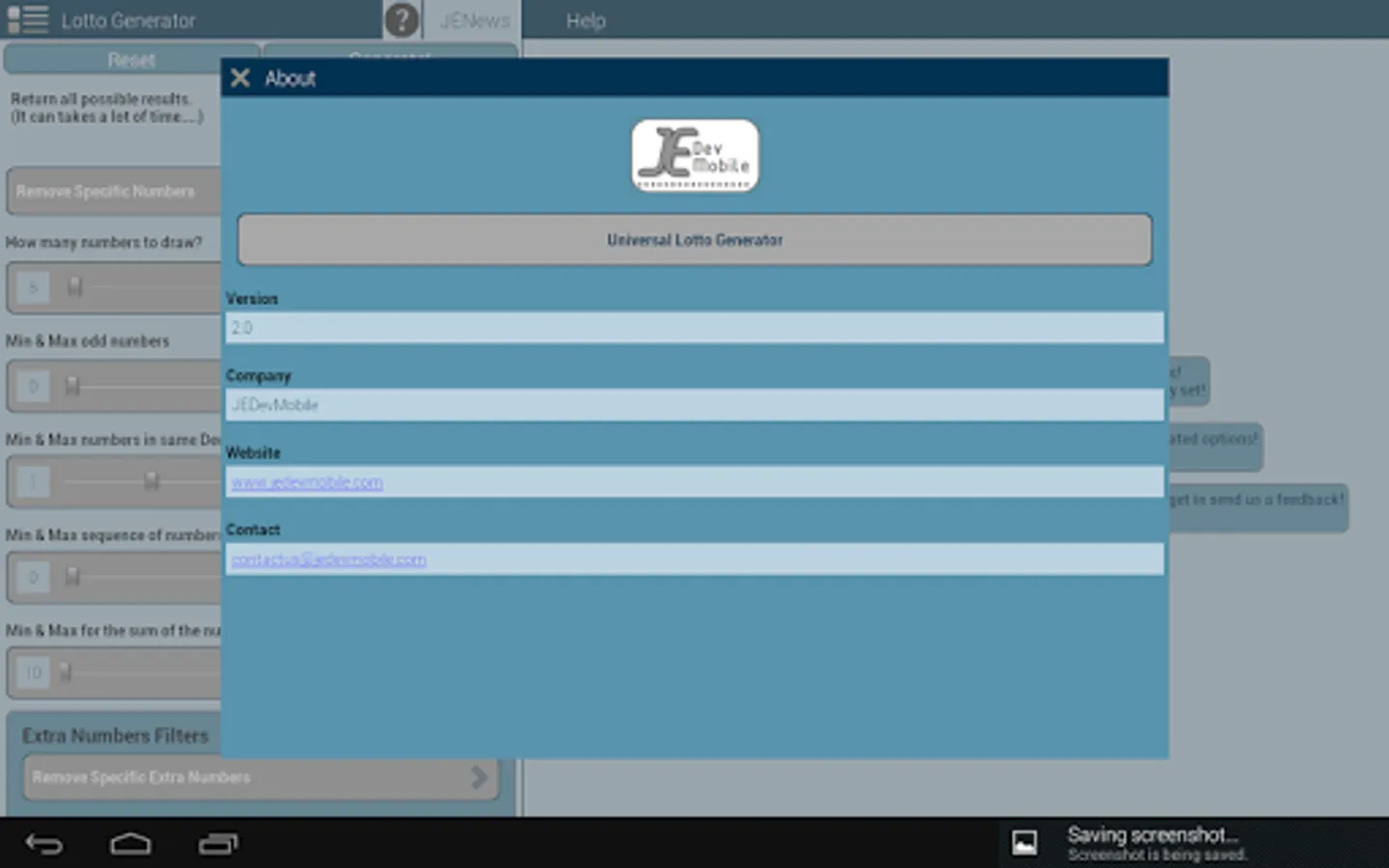Select the value box showing 10

point(34,672)
